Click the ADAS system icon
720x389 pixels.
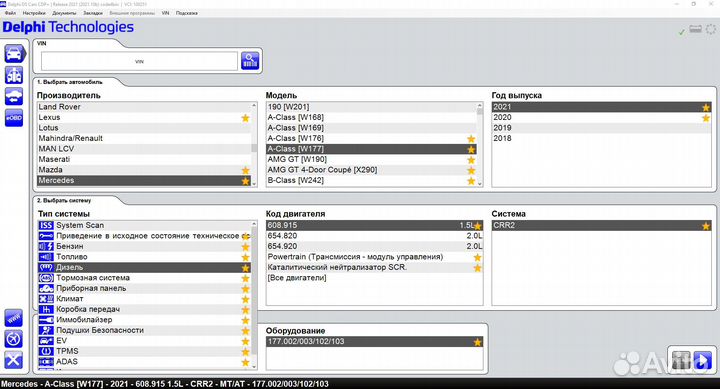pos(46,362)
